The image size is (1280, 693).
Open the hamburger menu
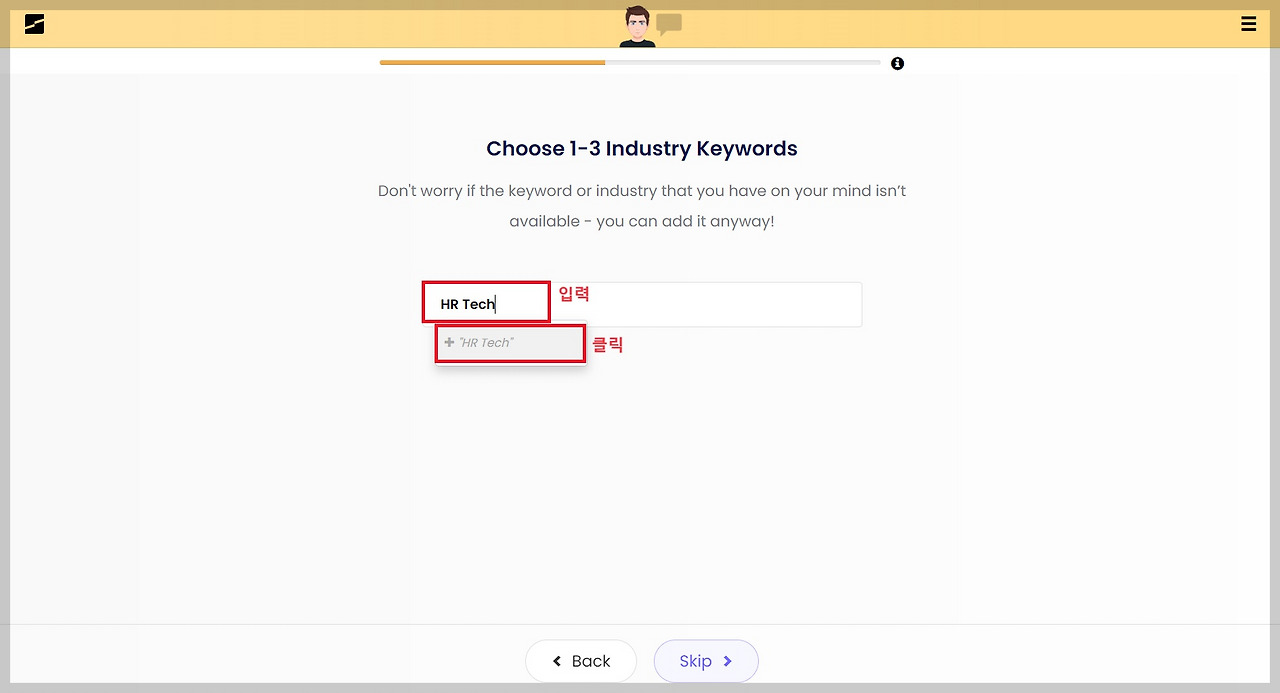[x=1248, y=24]
